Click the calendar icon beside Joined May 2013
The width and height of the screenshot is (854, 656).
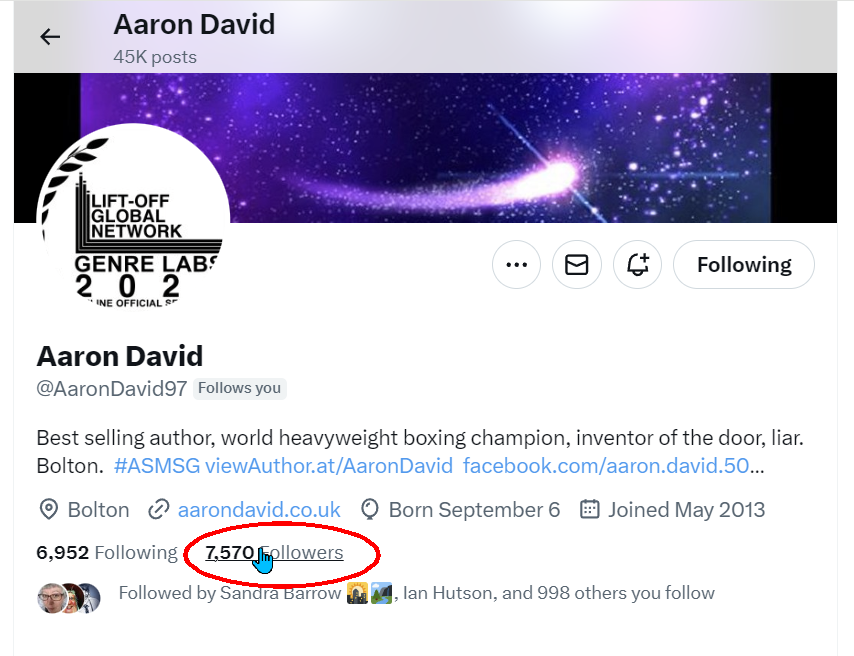pos(589,509)
